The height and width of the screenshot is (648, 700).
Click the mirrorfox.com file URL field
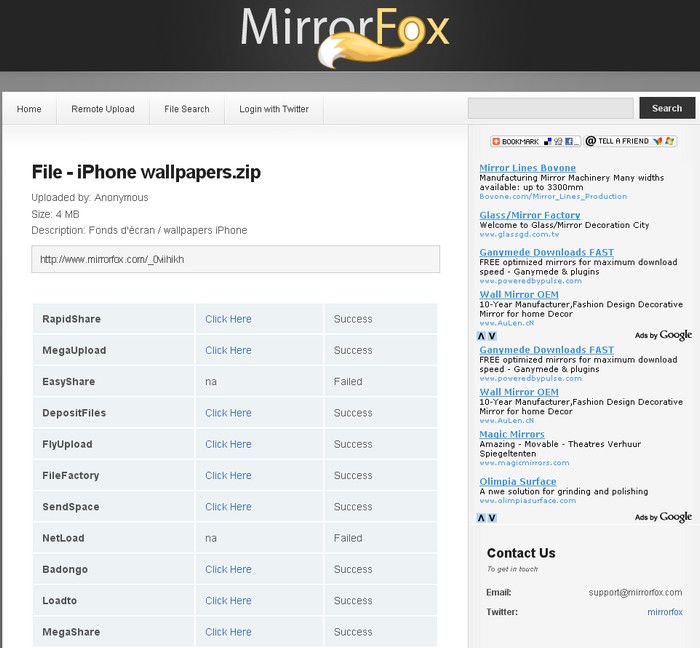[x=235, y=259]
